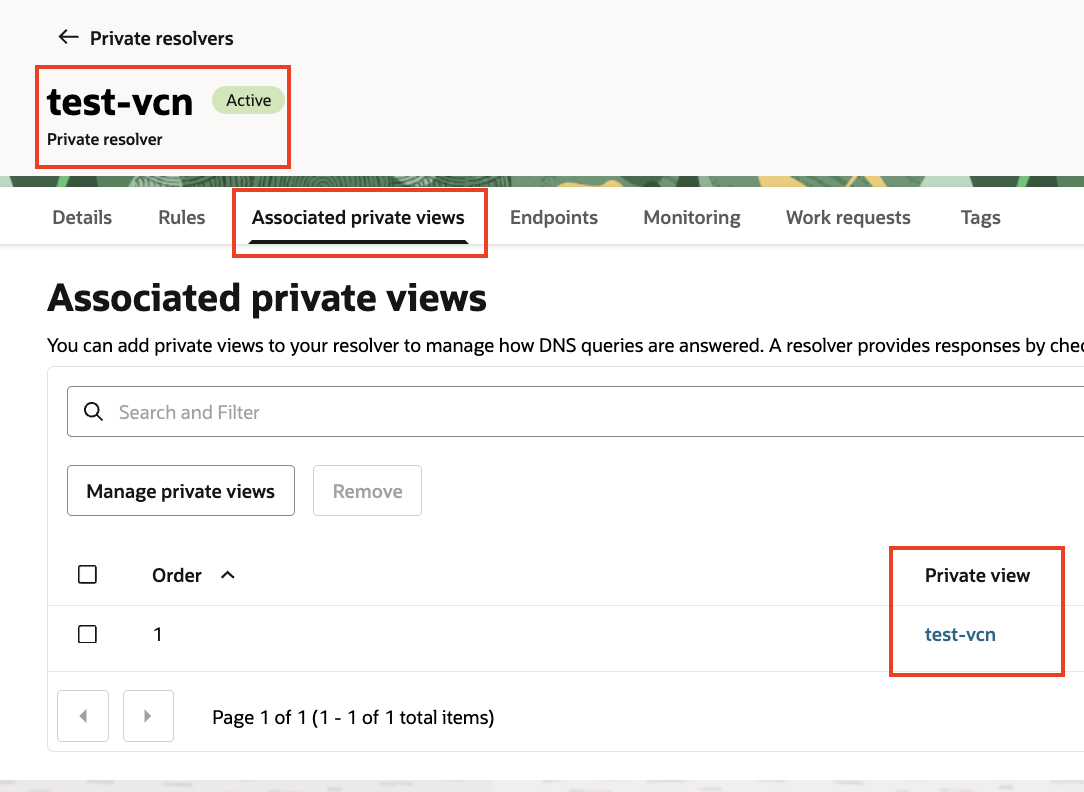Click the Private resolvers breadcrumb link

pos(162,38)
